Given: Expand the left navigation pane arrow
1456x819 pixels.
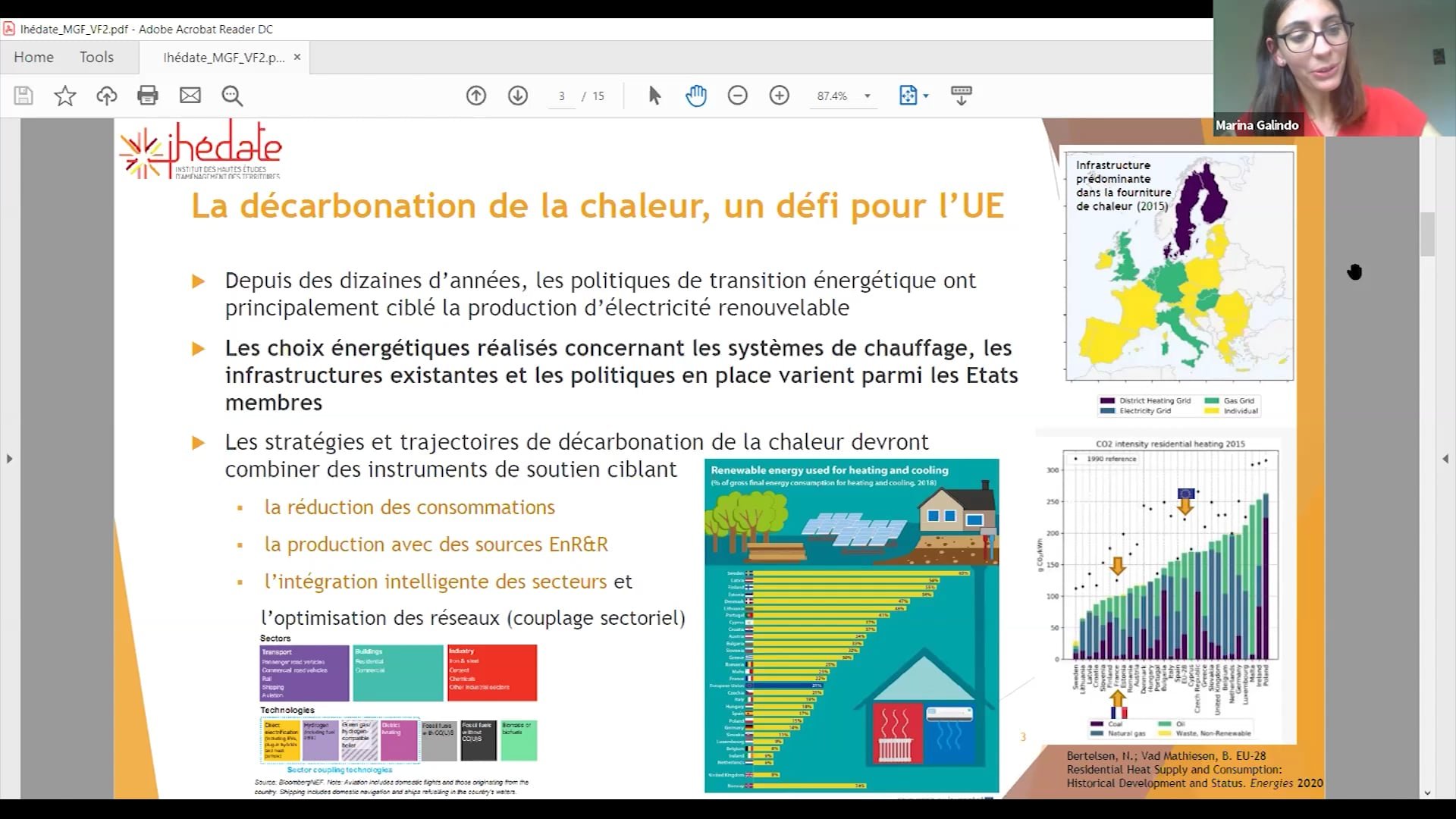Looking at the screenshot, I should tap(9, 459).
